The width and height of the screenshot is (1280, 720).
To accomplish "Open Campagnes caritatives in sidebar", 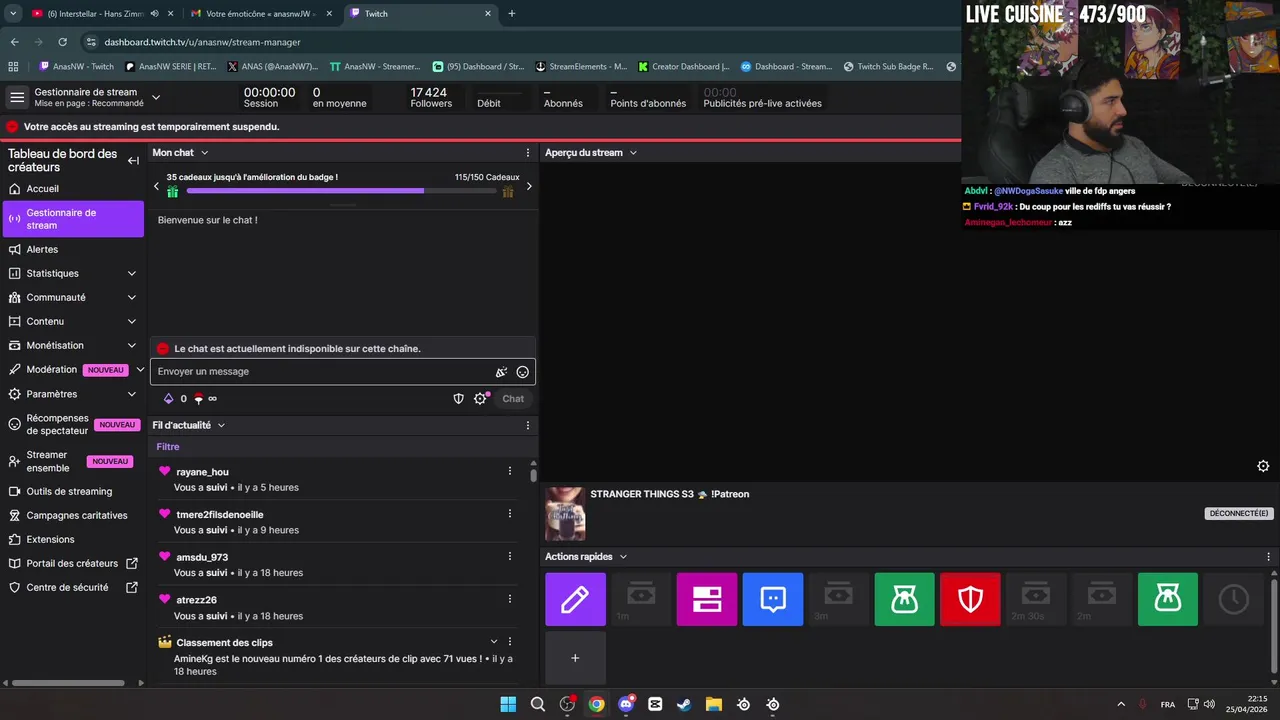I will coord(73,515).
